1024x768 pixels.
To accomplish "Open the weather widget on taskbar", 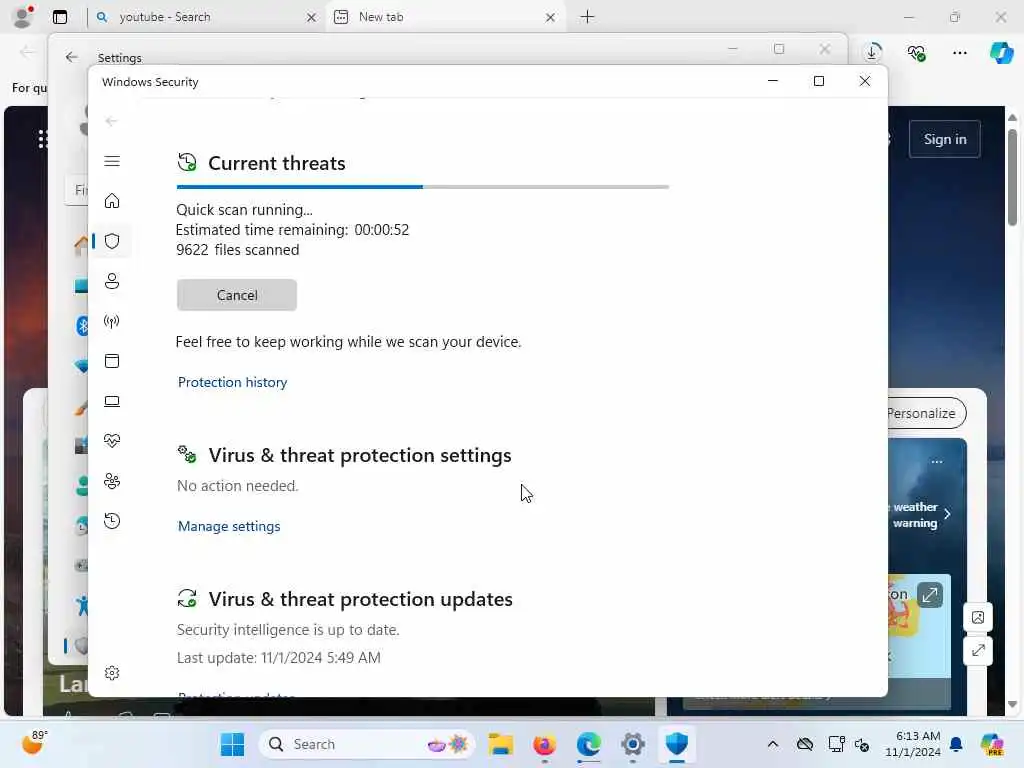I will click(35, 743).
